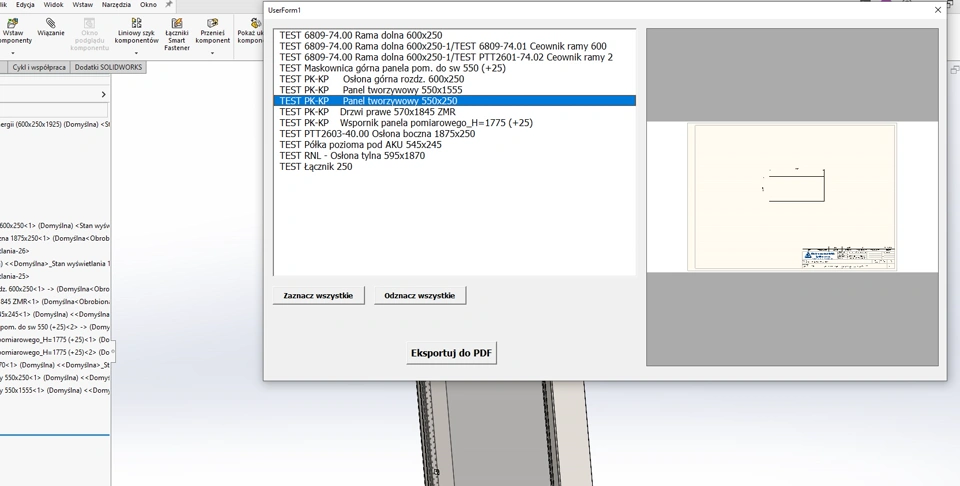Switch to Dodatki SOLIDWORKS tab
This screenshot has width=960, height=486.
(108, 67)
